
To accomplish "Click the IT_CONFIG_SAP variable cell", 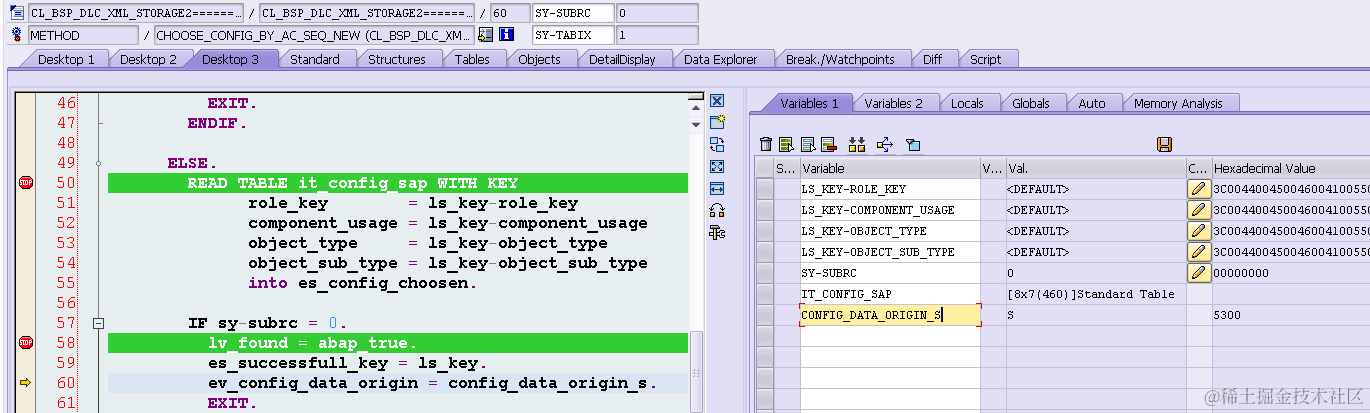I will coord(890,294).
